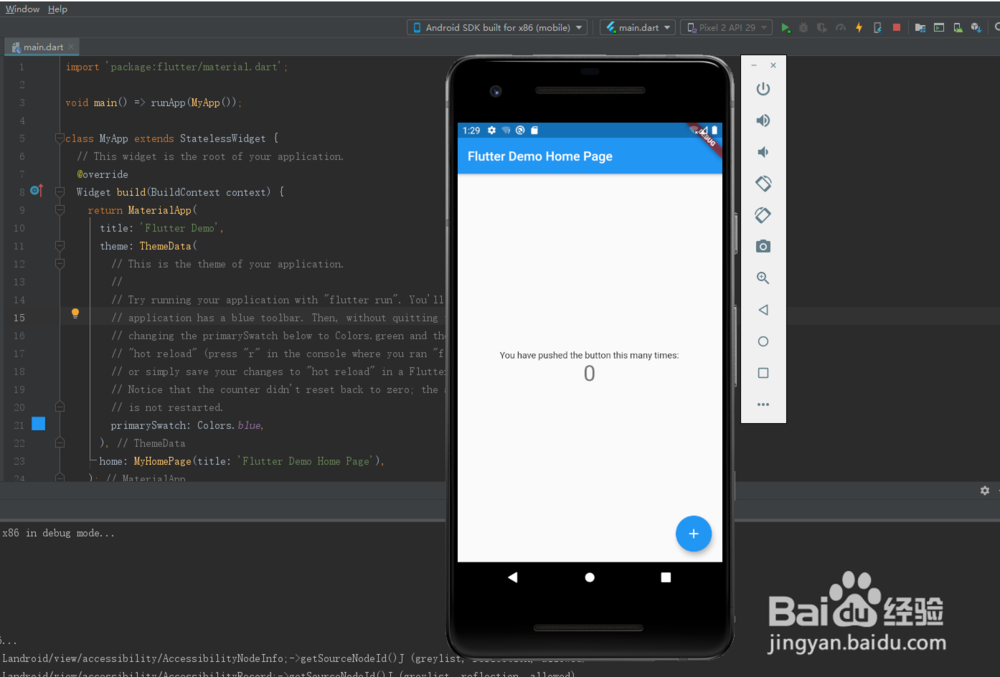Minimize the emulator control sidebar
1000x677 pixels.
click(754, 65)
